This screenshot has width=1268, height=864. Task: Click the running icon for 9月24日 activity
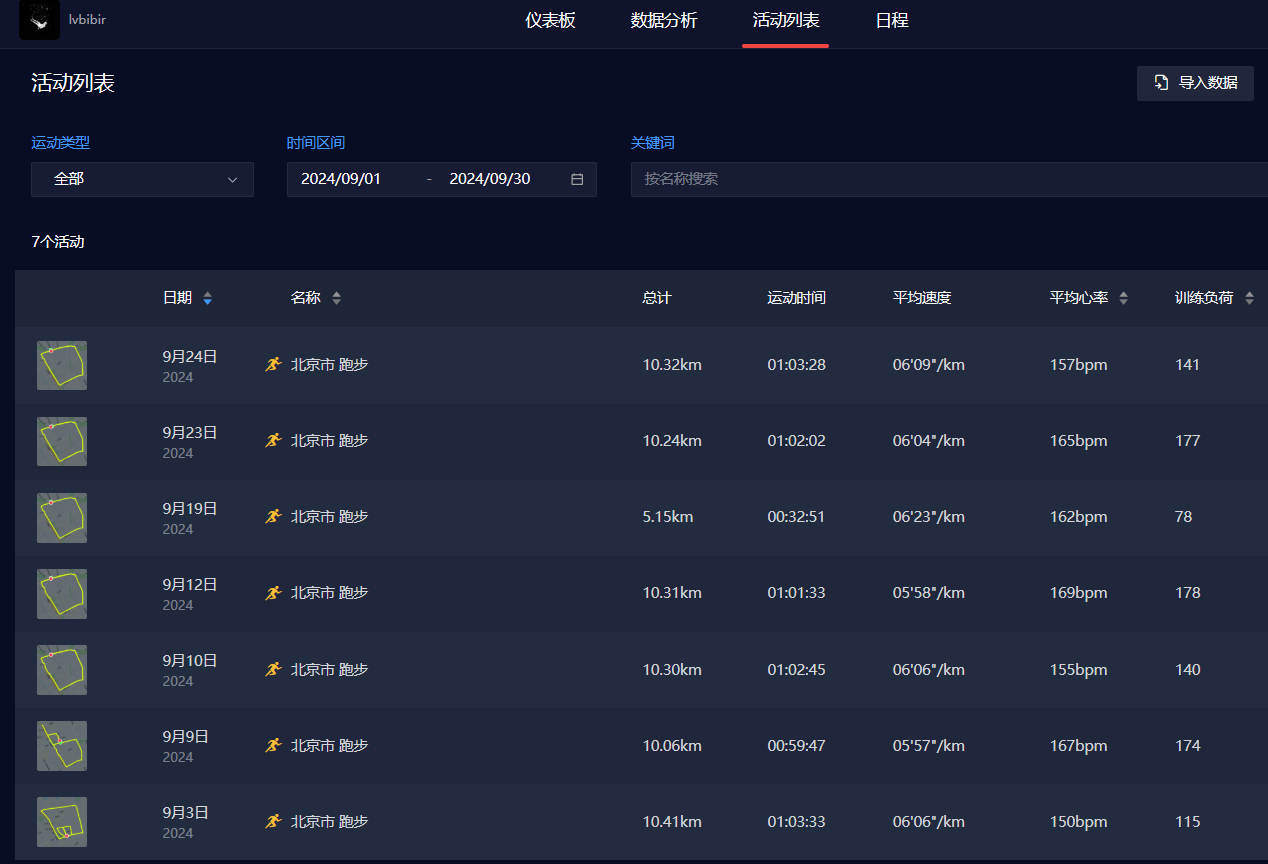point(273,365)
